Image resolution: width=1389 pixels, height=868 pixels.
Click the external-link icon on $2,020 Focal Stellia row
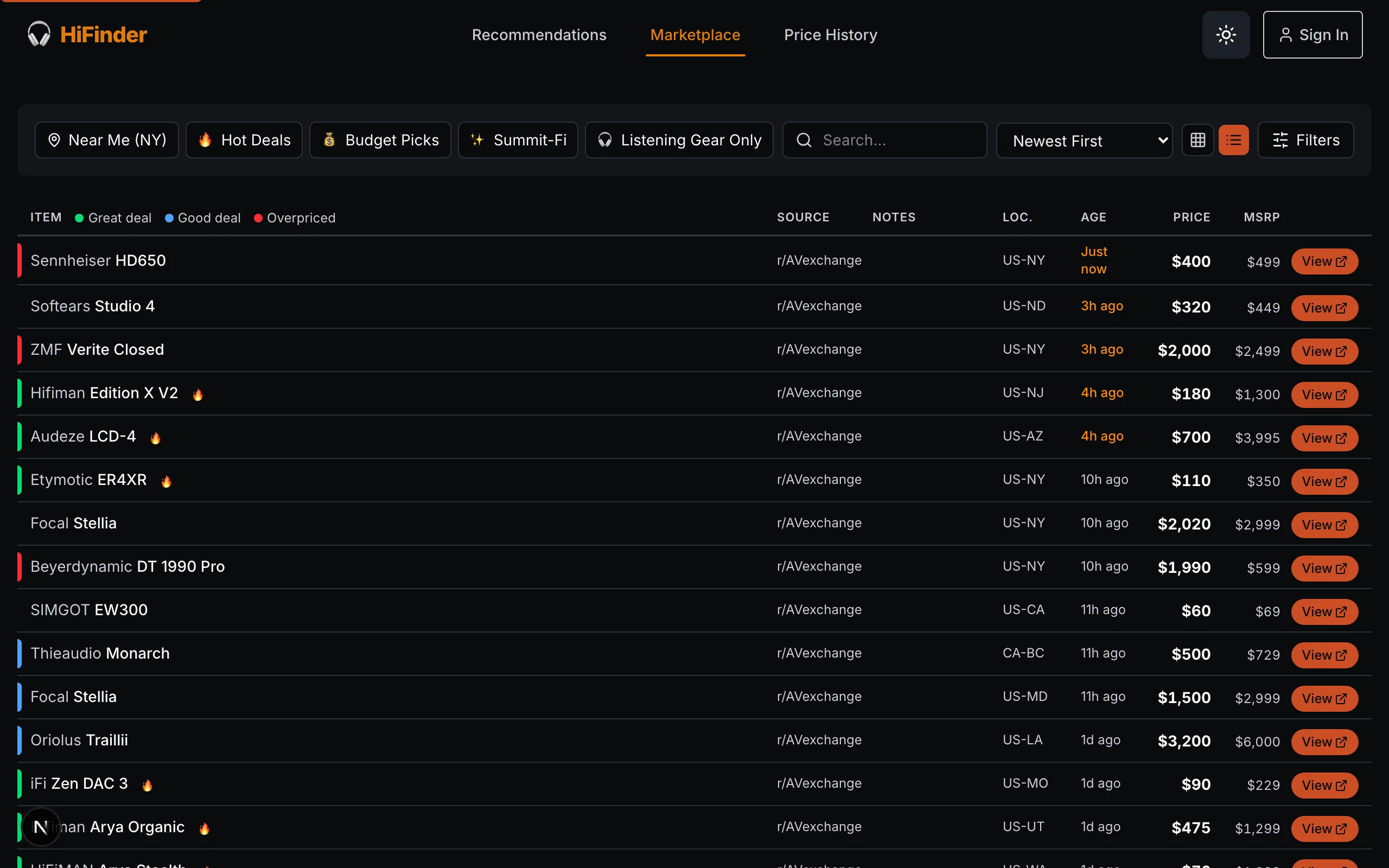[x=1341, y=525]
